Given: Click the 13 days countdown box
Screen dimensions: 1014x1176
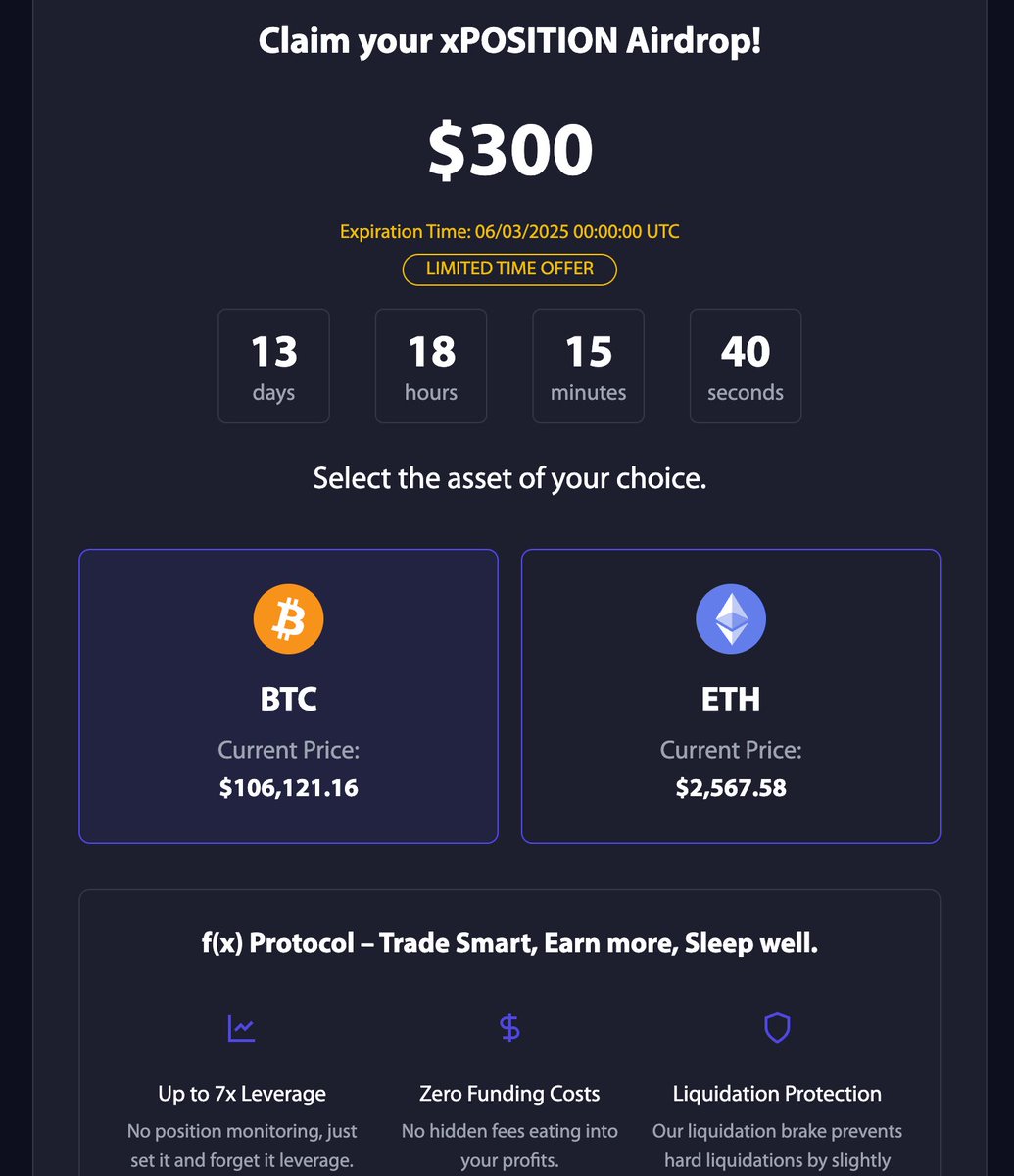Looking at the screenshot, I should pyautogui.click(x=273, y=367).
